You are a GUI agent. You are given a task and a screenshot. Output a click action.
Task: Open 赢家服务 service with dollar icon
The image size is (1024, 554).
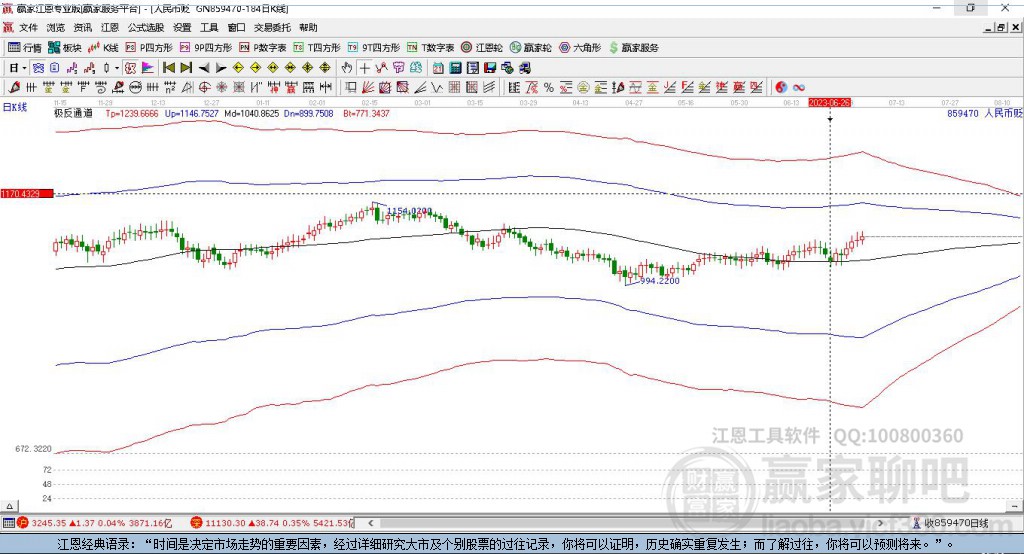[633, 48]
